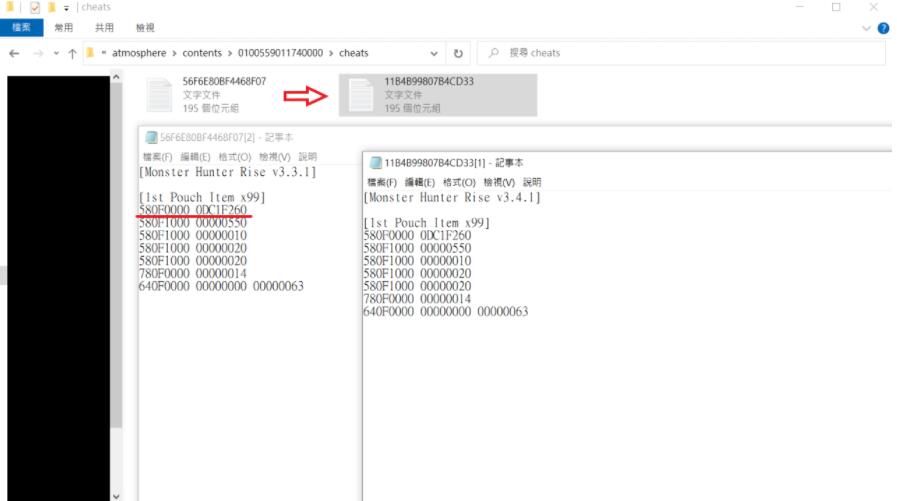
Task: Click 640F0000 00000000 00000063 in v3.4.1 Notepad
Action: pos(446,312)
